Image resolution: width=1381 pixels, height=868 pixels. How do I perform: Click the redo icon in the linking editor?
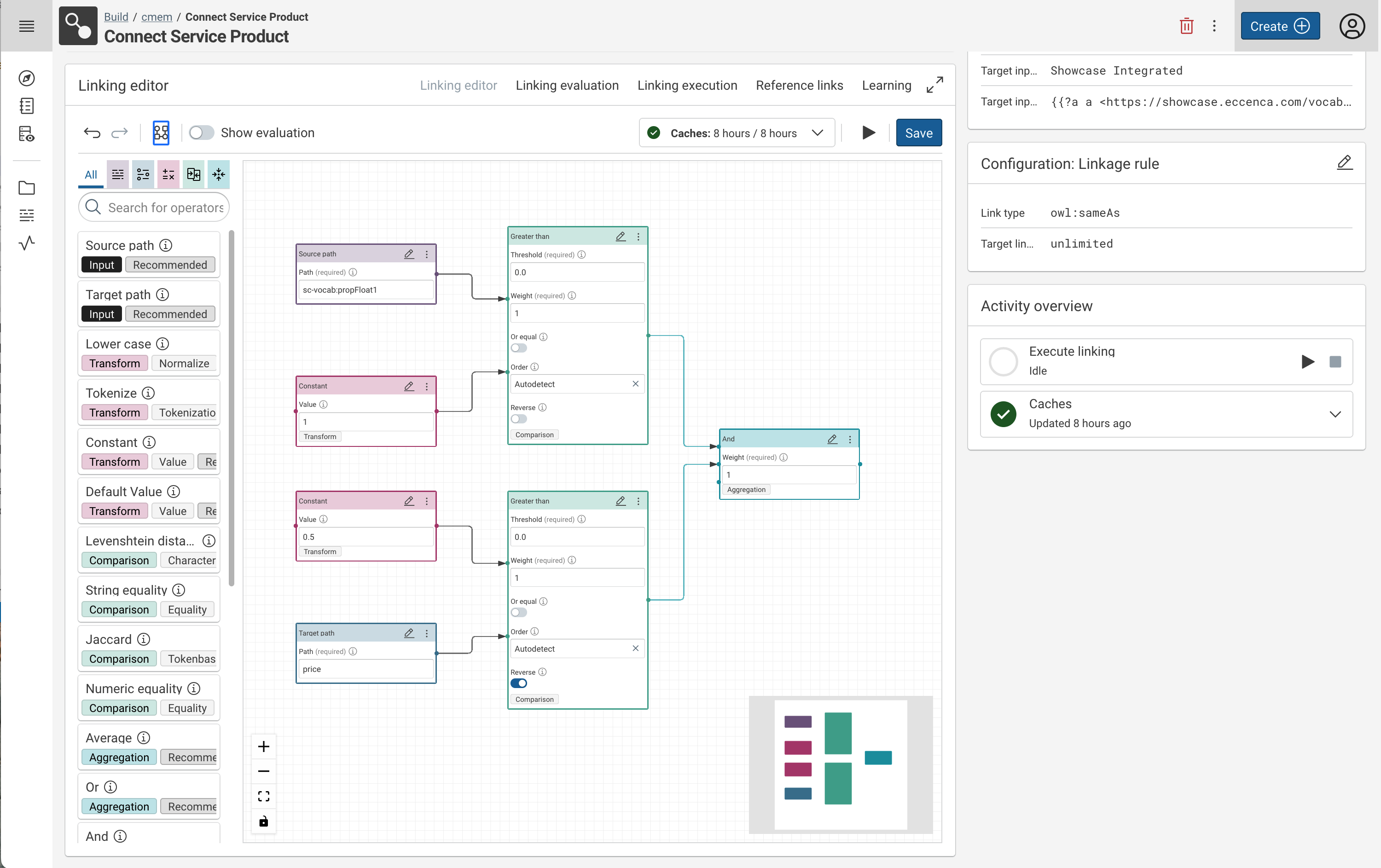tap(120, 133)
